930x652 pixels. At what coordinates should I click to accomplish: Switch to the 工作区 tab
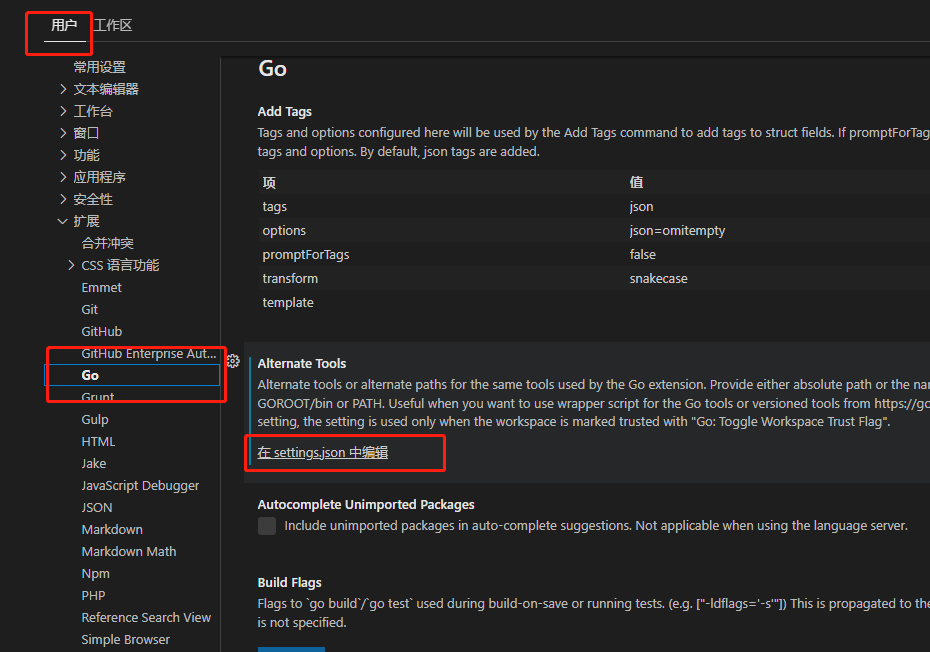pyautogui.click(x=113, y=25)
